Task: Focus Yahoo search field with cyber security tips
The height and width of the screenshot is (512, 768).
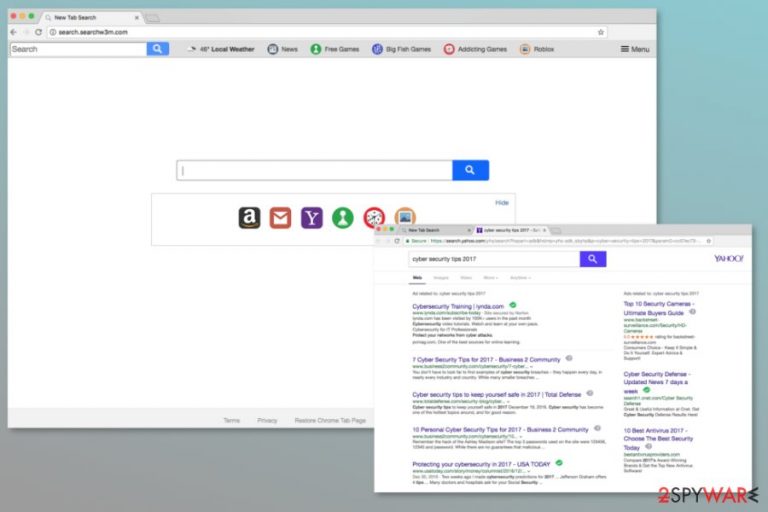Action: (x=494, y=259)
